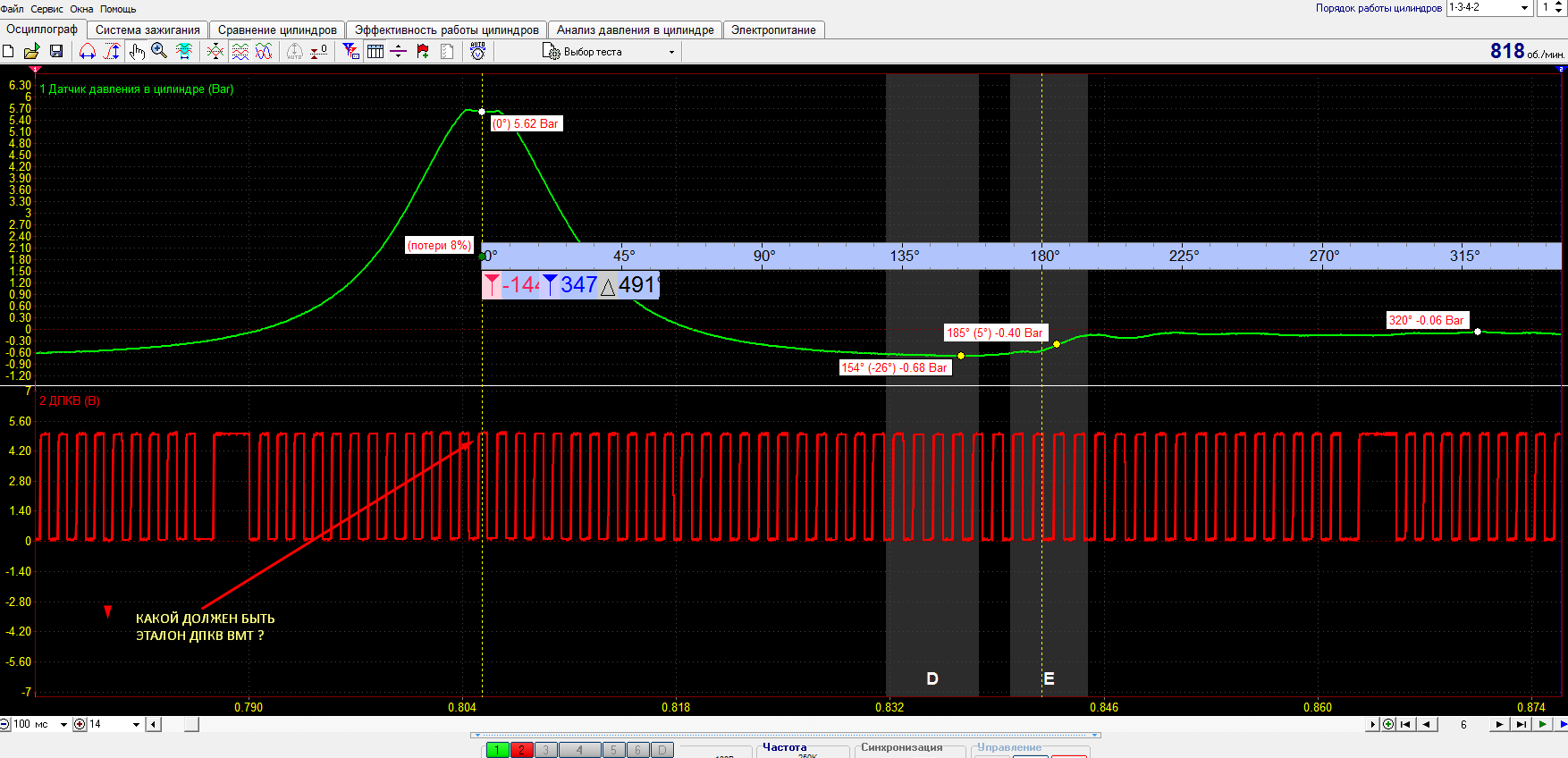Click the red cursor value -14 in angle readout
Image resolution: width=1568 pixels, height=758 pixels.
coord(521,285)
